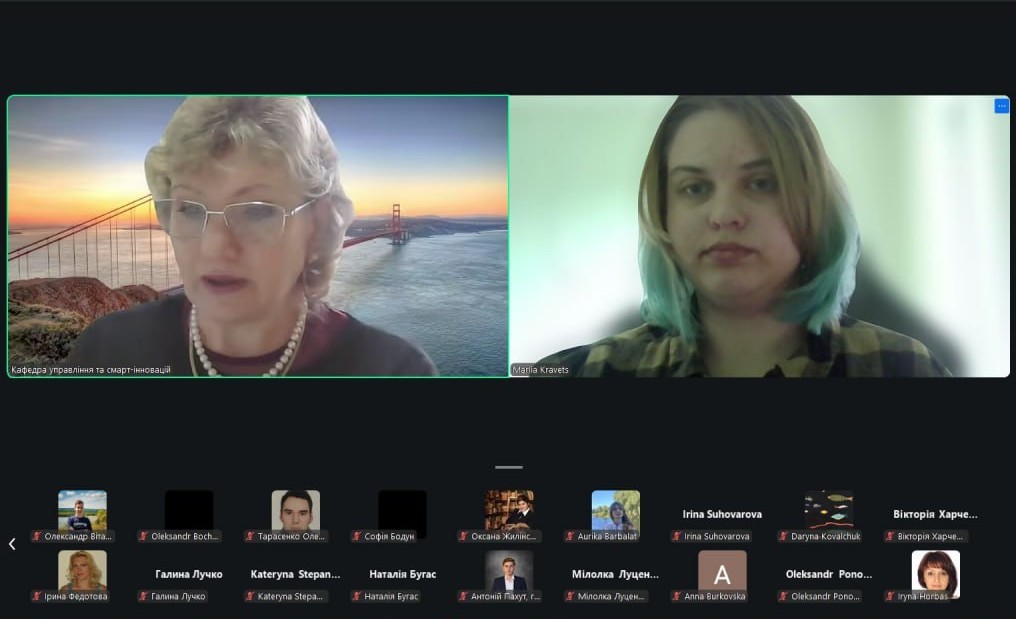Screen dimensions: 1016x619
Task: Click the left arrow to show previous participants
Action: (12, 544)
